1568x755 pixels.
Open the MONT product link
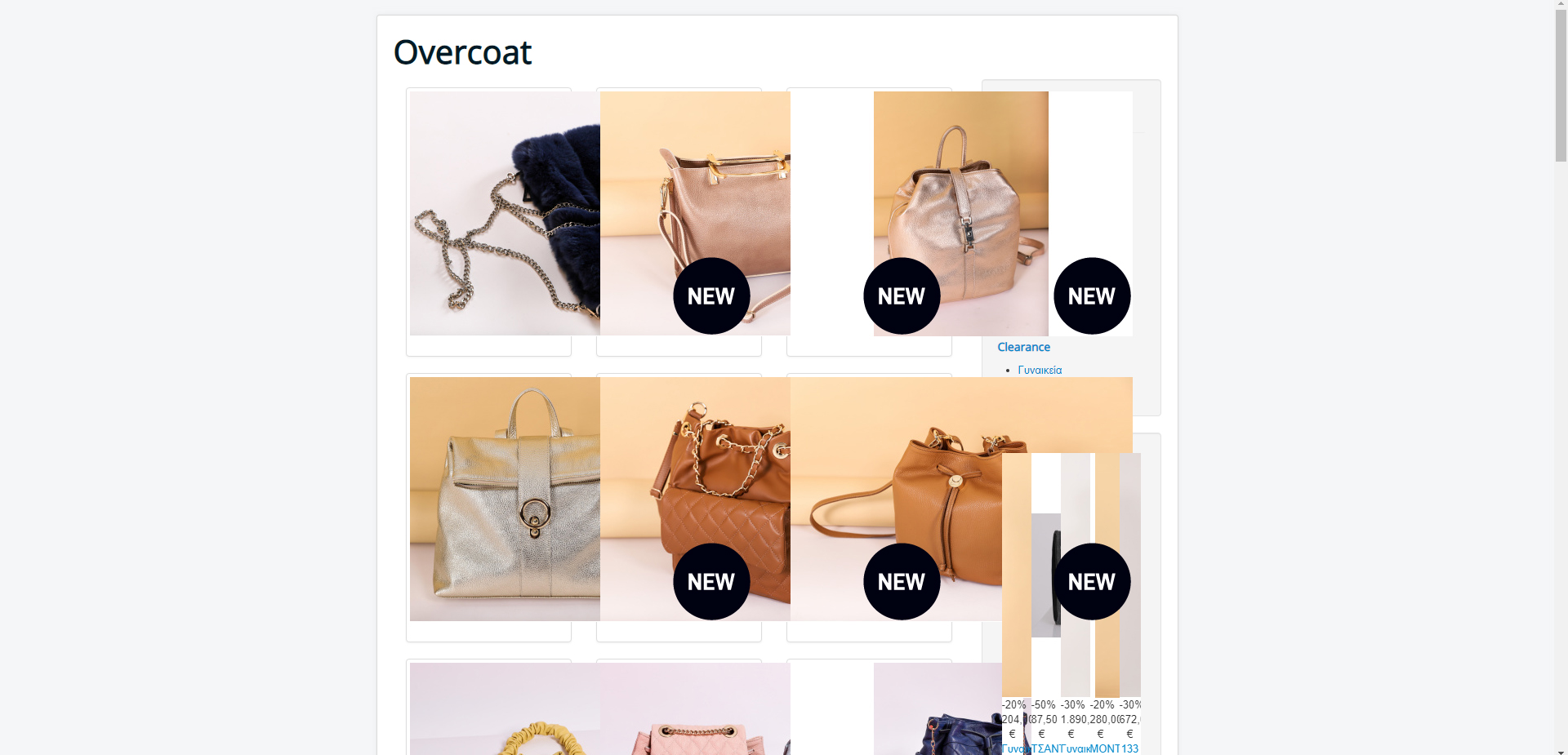[x=1105, y=748]
